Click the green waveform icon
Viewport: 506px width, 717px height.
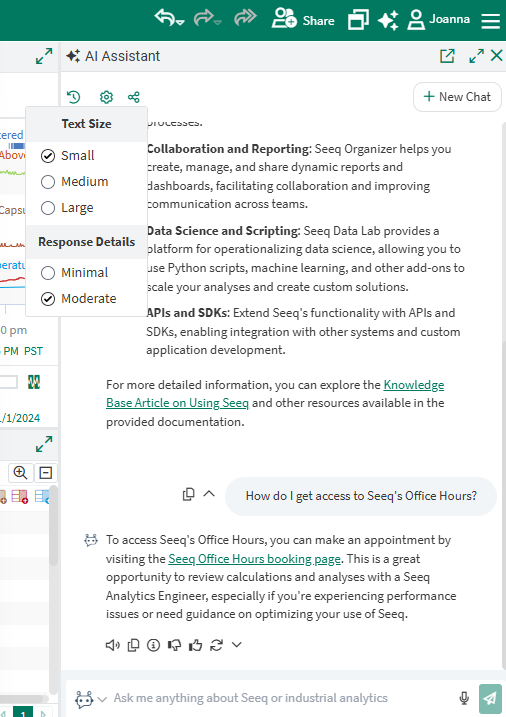pos(34,382)
